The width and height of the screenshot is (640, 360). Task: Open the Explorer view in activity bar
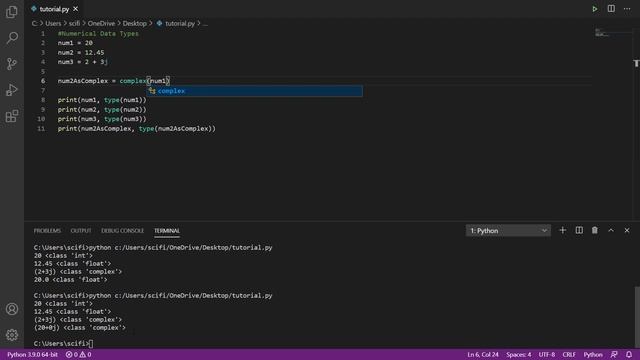(12, 12)
